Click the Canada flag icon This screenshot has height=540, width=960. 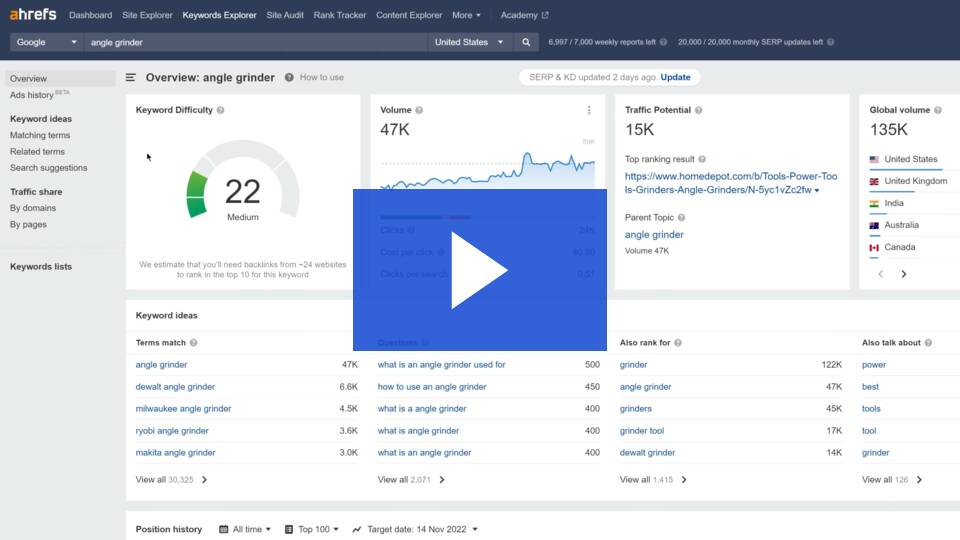[x=874, y=247]
